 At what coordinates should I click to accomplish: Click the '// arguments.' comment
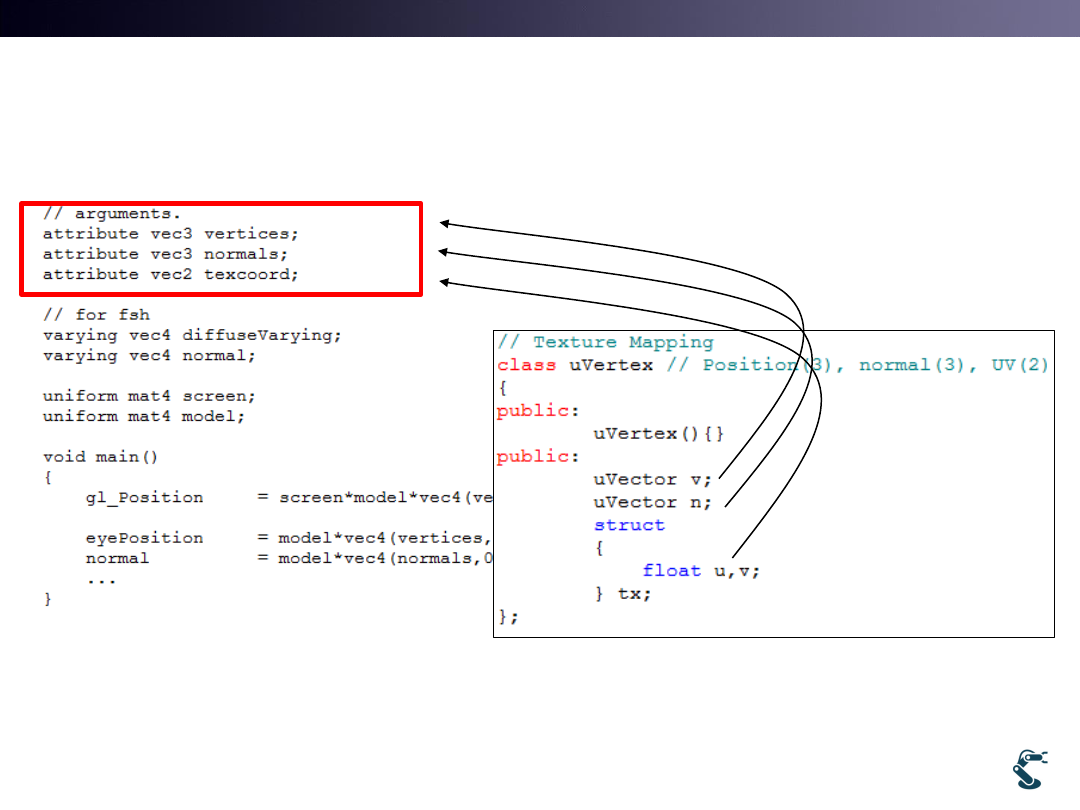click(111, 213)
